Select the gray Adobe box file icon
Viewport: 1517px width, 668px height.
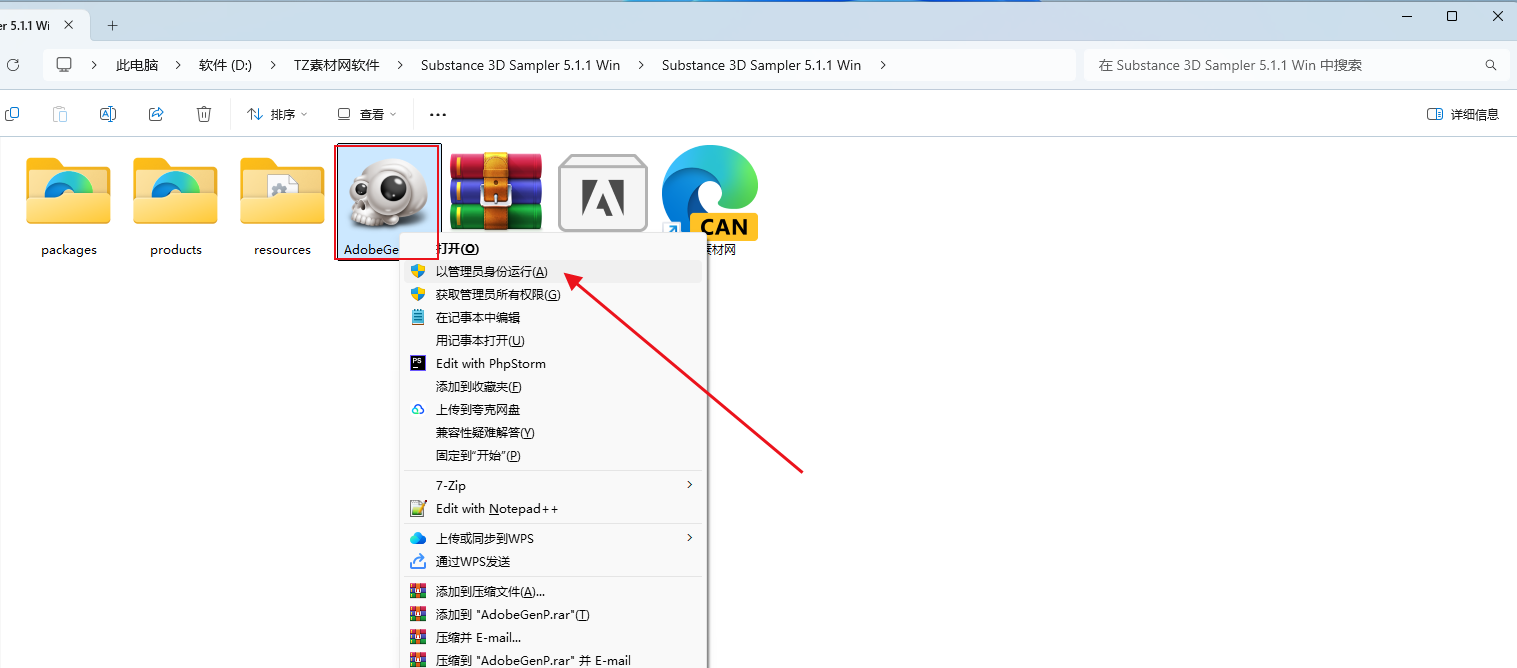(603, 192)
